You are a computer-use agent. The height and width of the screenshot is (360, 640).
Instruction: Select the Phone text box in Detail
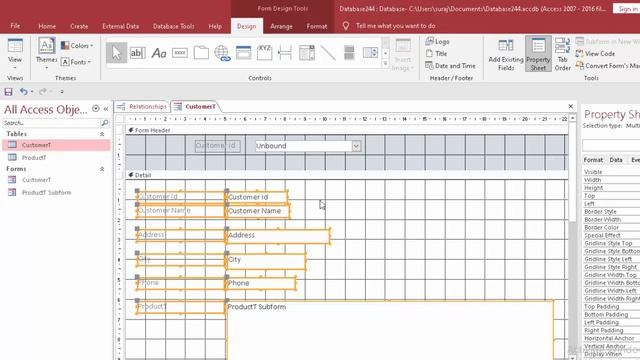coord(261,283)
